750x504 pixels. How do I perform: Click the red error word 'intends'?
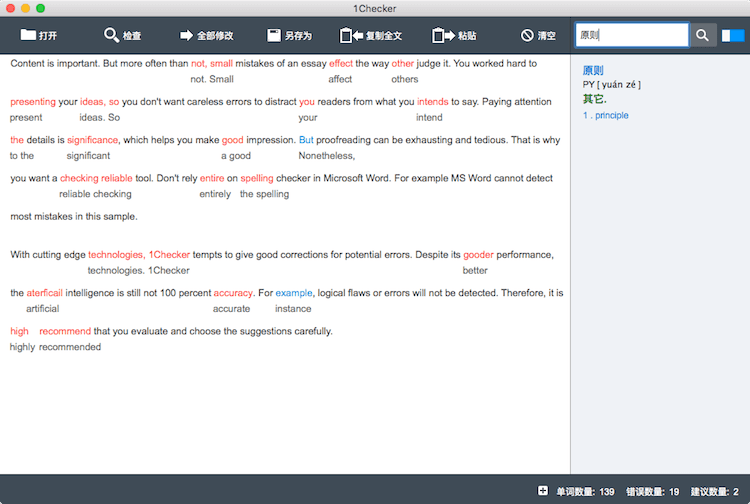pyautogui.click(x=432, y=101)
